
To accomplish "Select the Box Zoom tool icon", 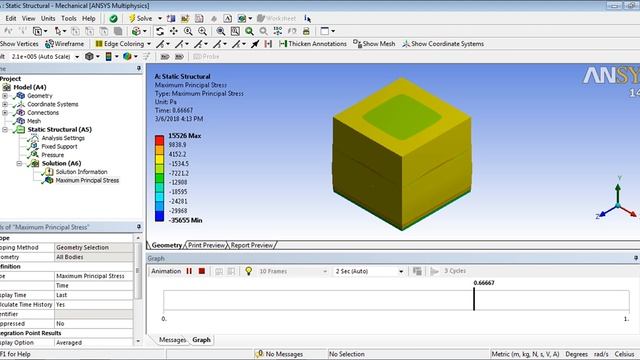I will pos(202,31).
